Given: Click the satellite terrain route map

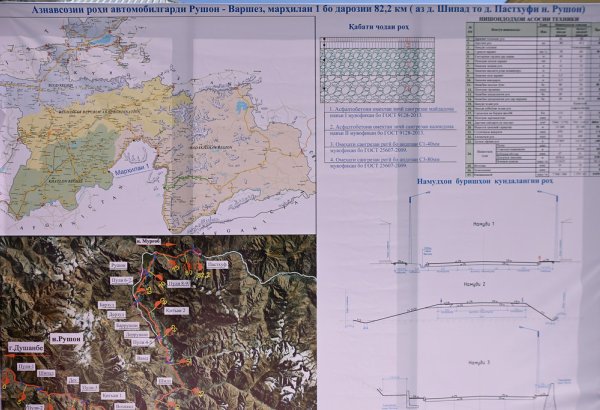Looking at the screenshot, I should click(158, 323).
